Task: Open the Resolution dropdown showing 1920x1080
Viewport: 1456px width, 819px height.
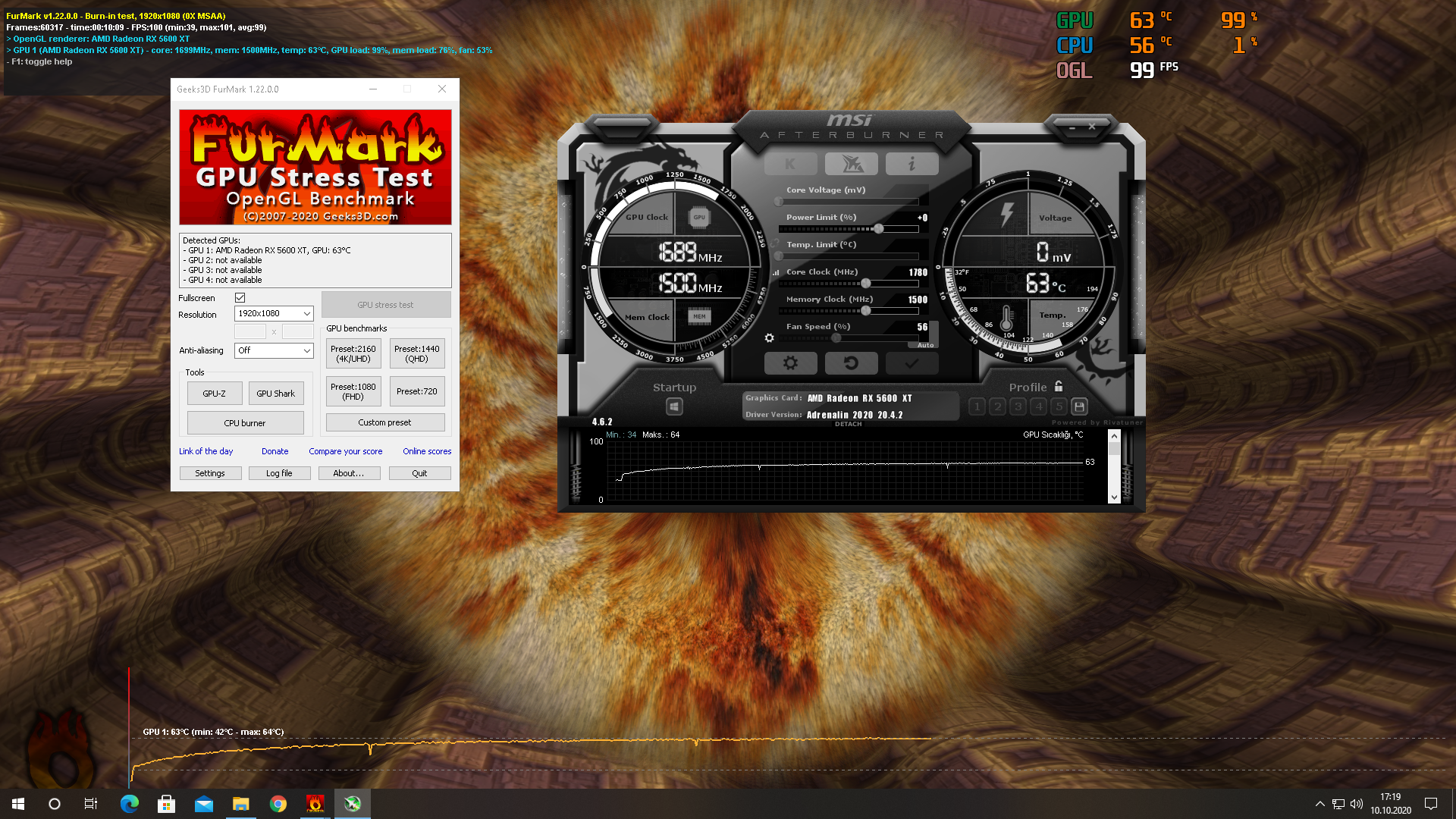Action: (274, 313)
